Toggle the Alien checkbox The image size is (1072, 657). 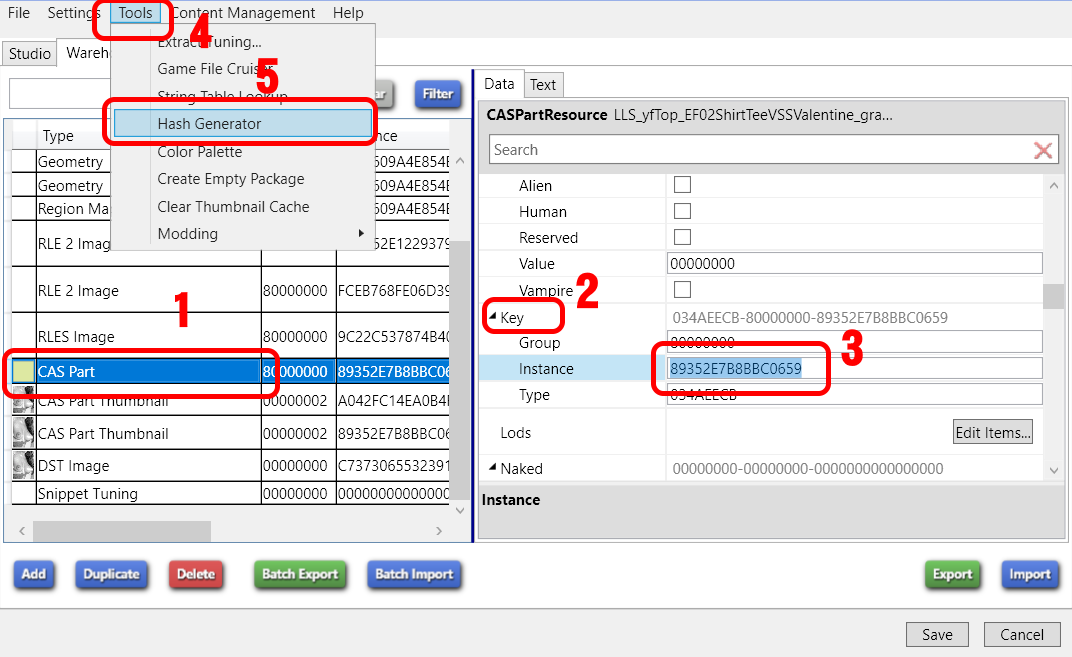pyautogui.click(x=682, y=185)
